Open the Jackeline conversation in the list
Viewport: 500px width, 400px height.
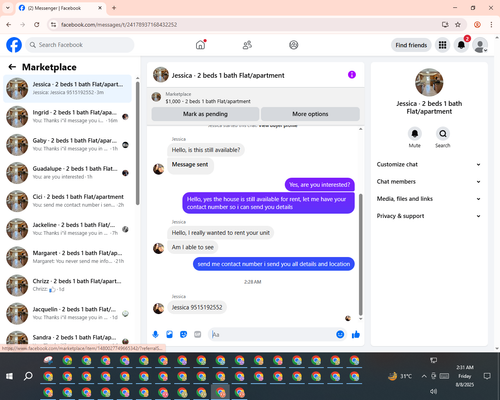(x=67, y=229)
